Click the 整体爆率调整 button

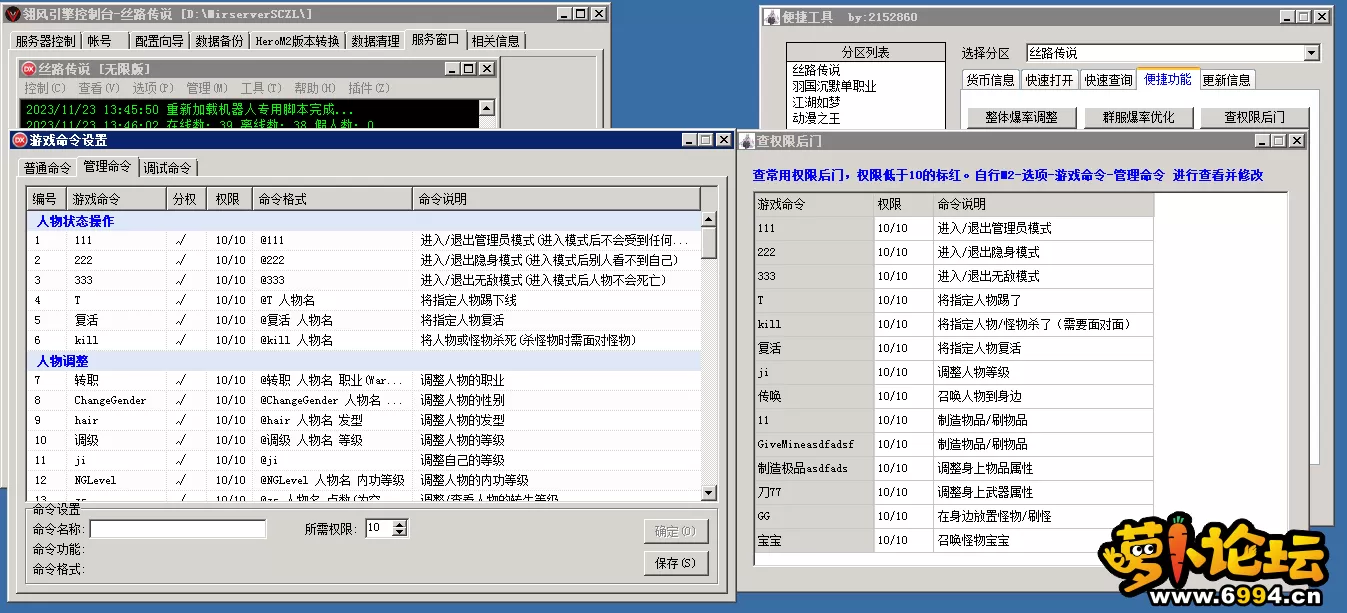1022,117
